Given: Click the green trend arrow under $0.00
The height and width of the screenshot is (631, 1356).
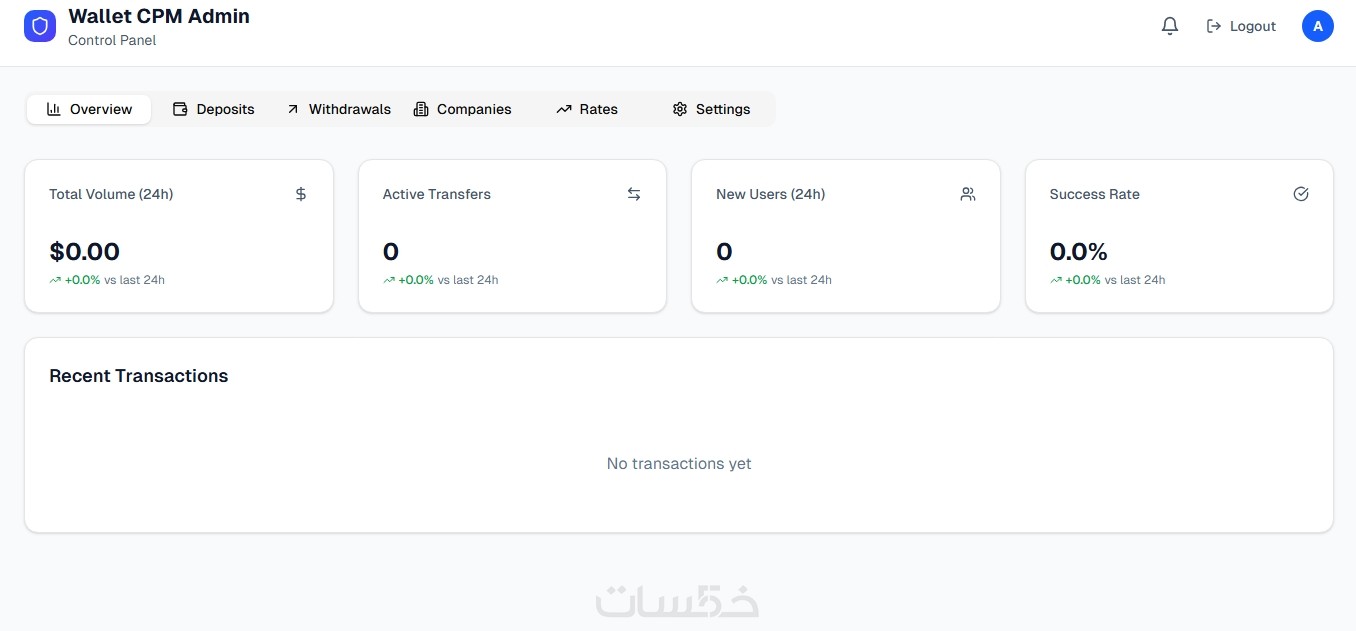Looking at the screenshot, I should [x=55, y=280].
